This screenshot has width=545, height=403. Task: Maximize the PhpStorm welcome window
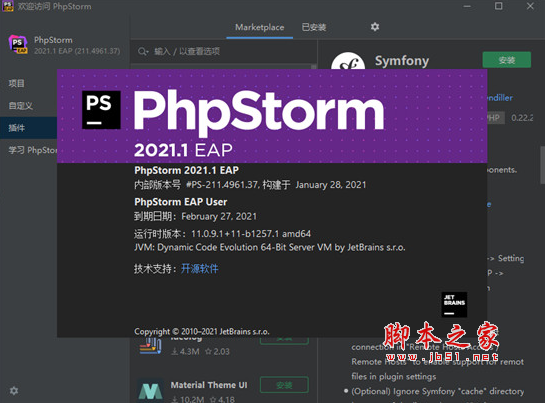tap(498, 6)
